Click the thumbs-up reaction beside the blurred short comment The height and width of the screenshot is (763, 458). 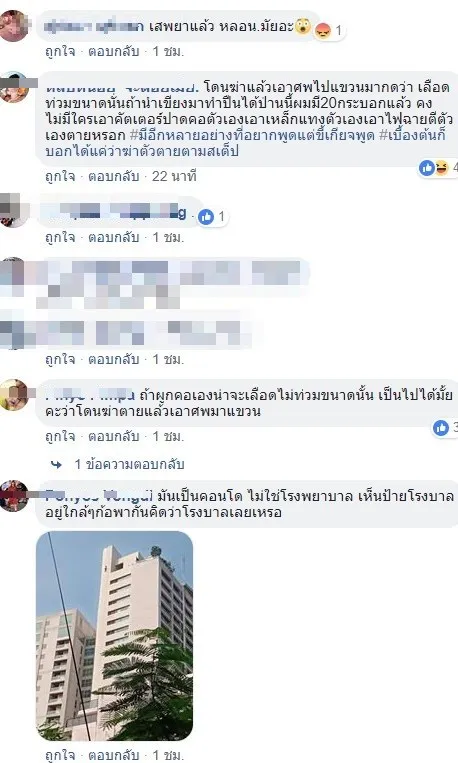coord(206,217)
